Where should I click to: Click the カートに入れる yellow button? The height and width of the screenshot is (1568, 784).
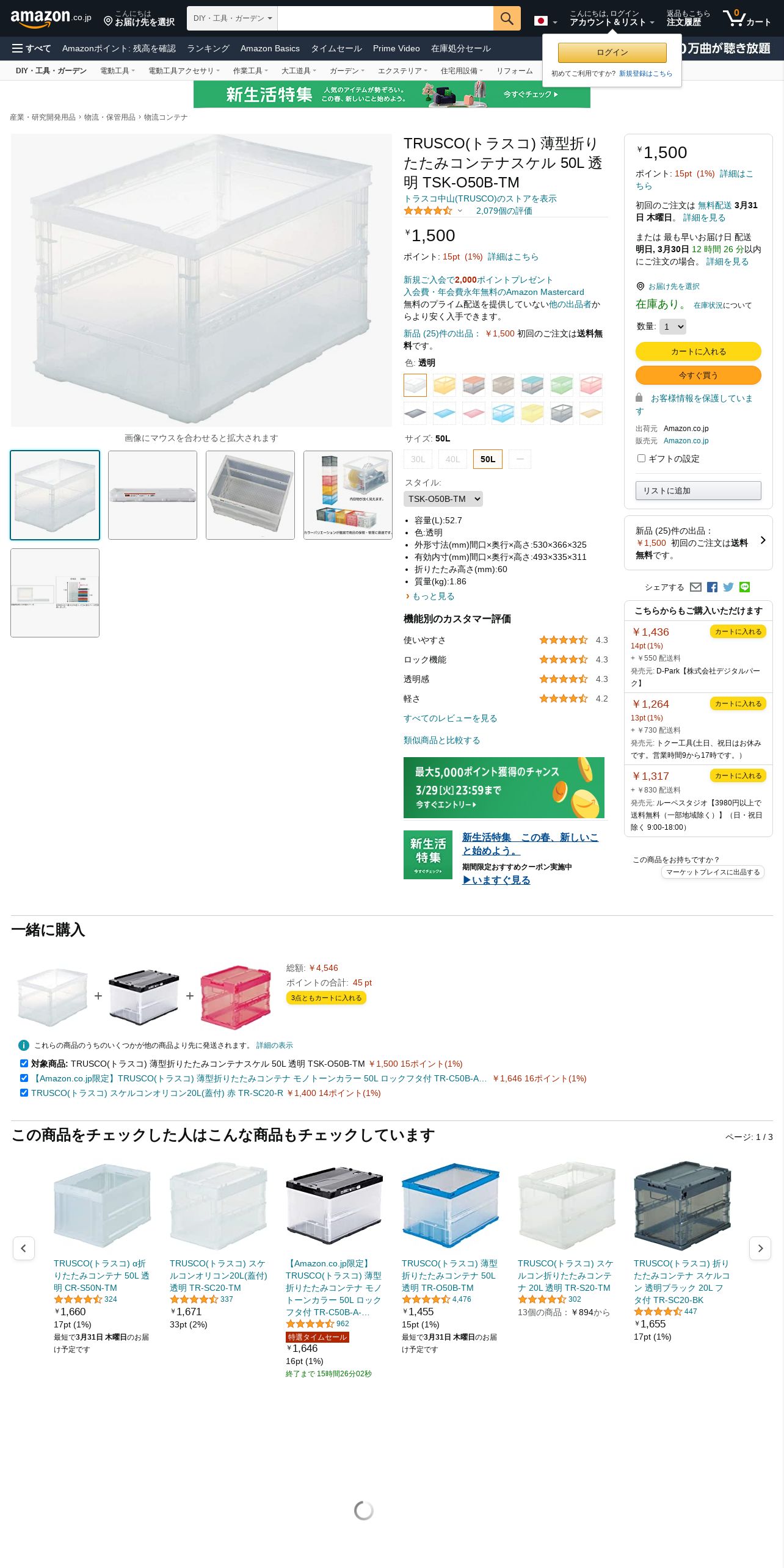(699, 351)
